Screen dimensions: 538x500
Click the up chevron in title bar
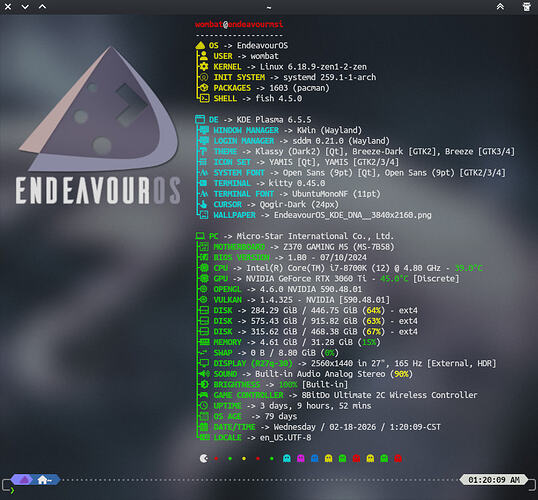point(42,7)
